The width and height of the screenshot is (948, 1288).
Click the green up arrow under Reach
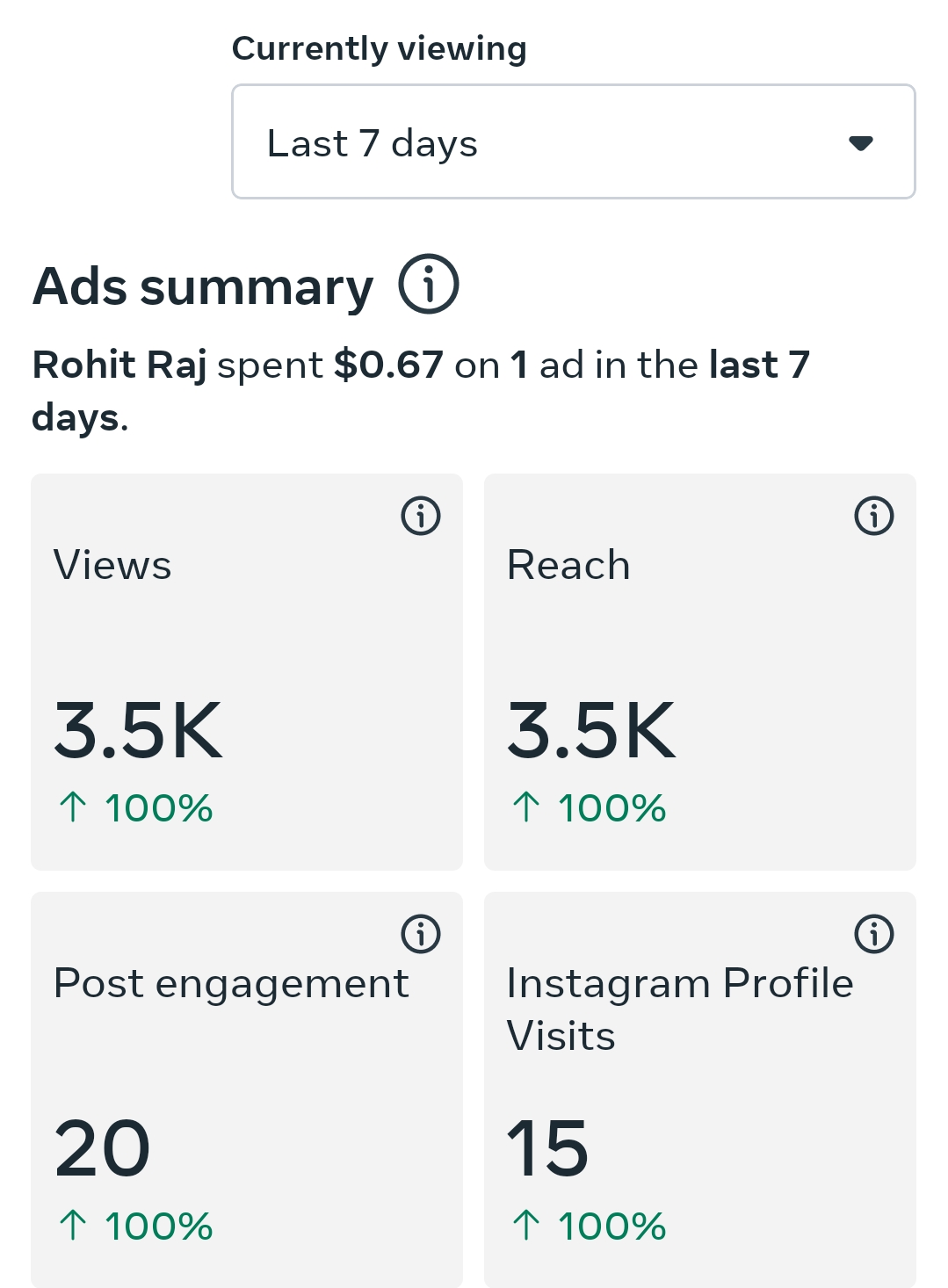coord(526,807)
